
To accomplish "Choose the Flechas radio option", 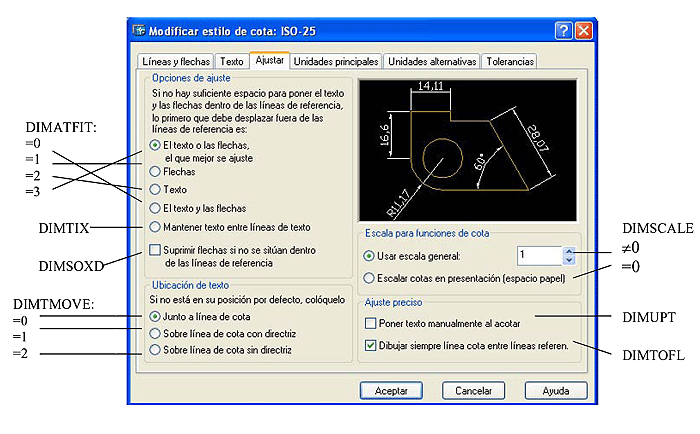I will [155, 171].
